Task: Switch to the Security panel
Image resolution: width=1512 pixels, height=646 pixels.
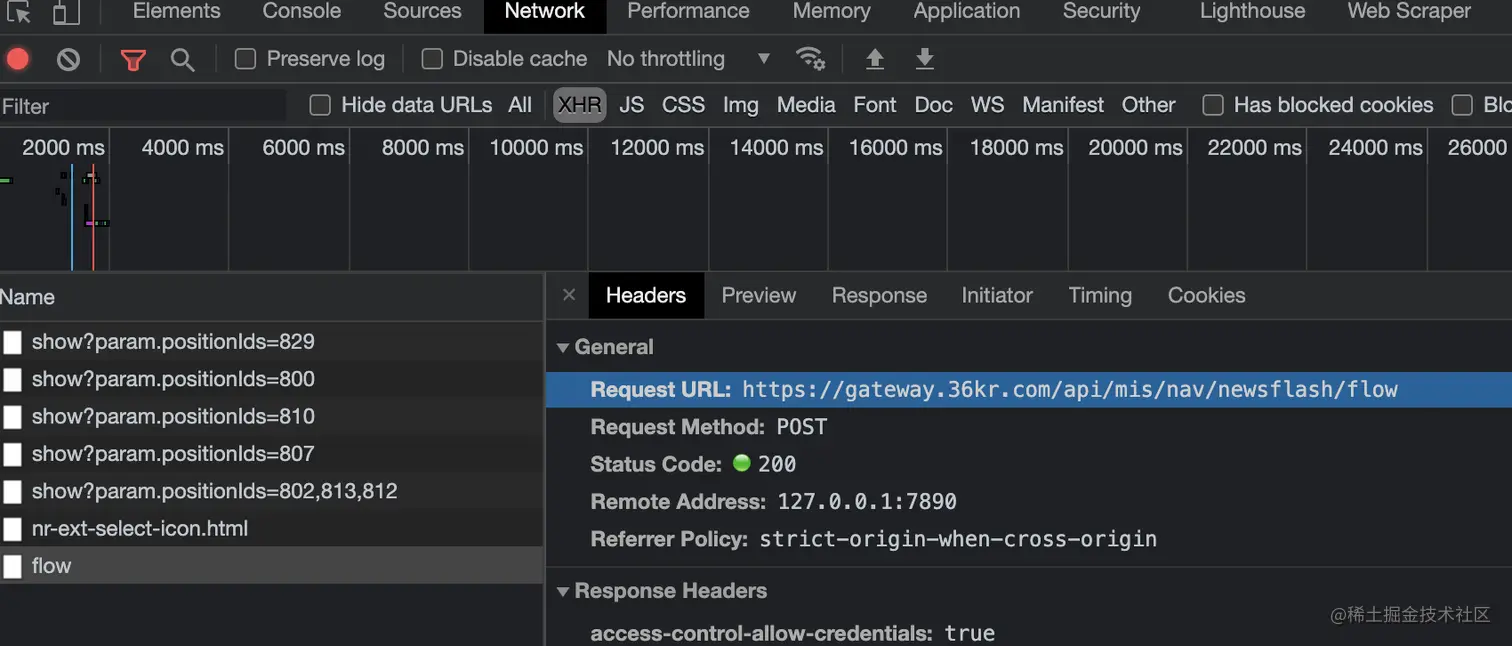Action: 1101,12
